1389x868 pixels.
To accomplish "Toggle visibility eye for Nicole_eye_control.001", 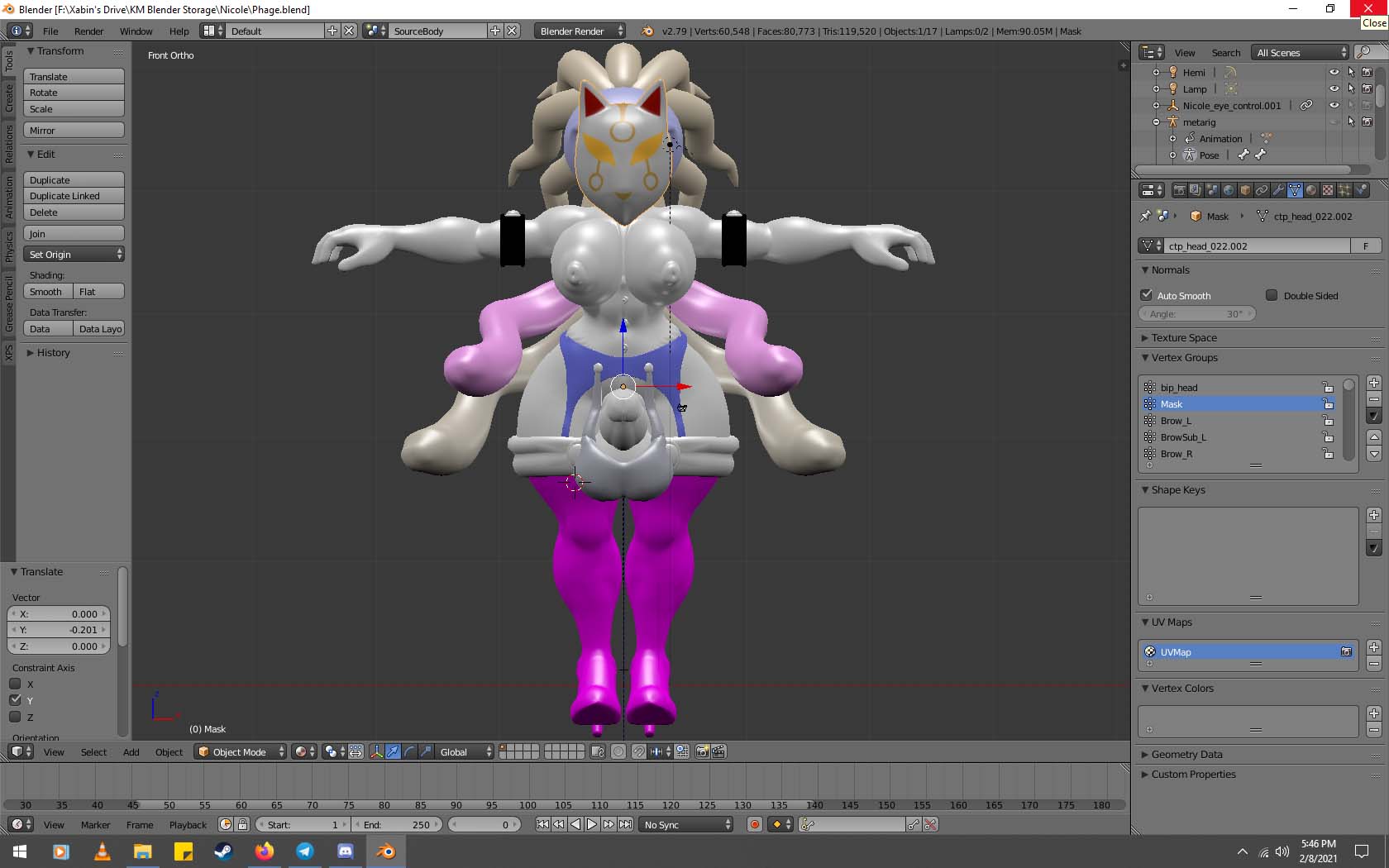I will [1334, 105].
